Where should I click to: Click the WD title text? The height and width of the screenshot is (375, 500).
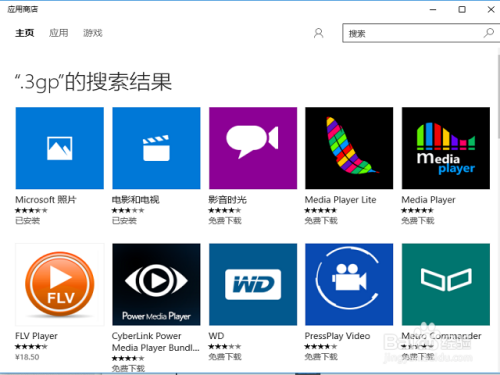coord(216,336)
